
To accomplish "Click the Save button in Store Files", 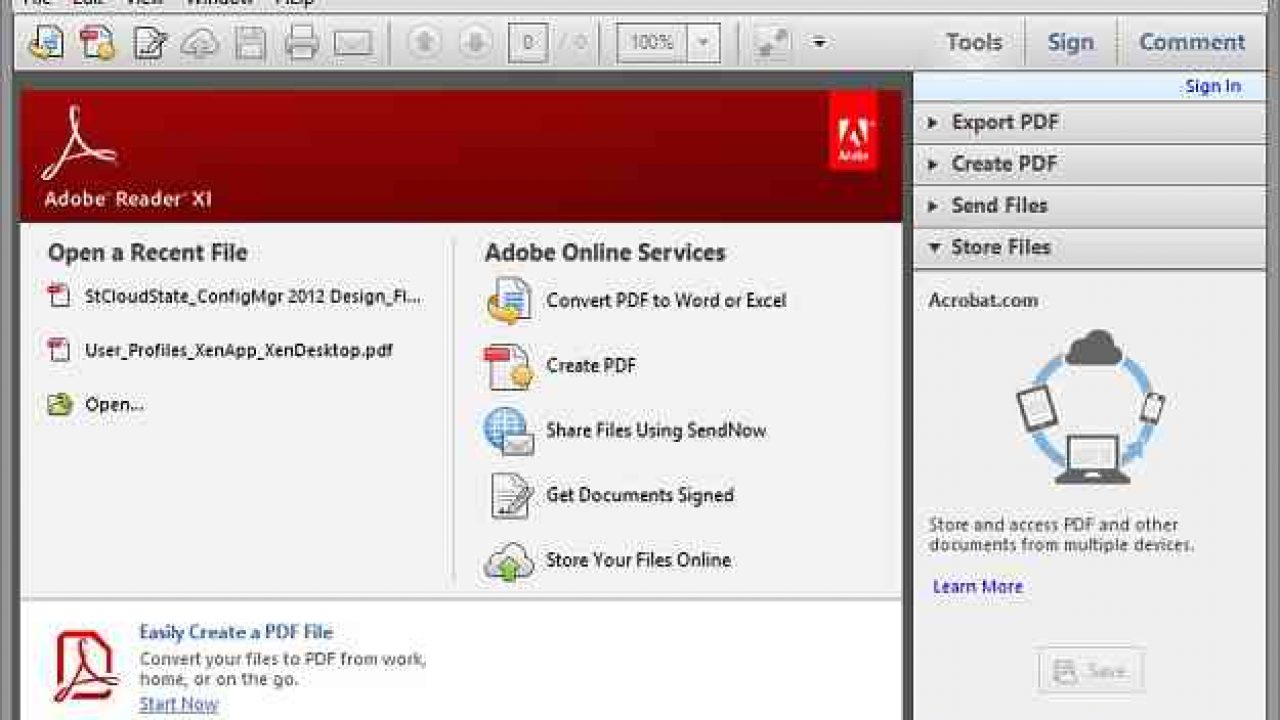I will (x=1092, y=671).
